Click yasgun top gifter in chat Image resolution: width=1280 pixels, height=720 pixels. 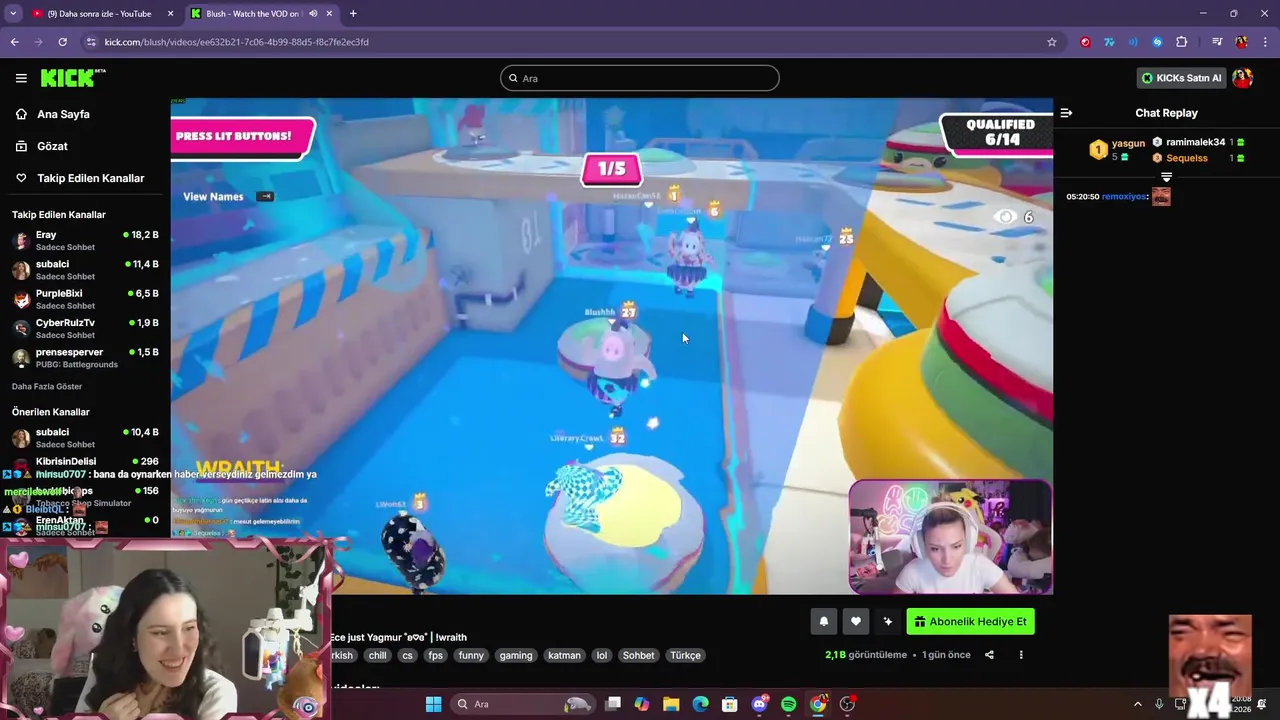point(1128,143)
